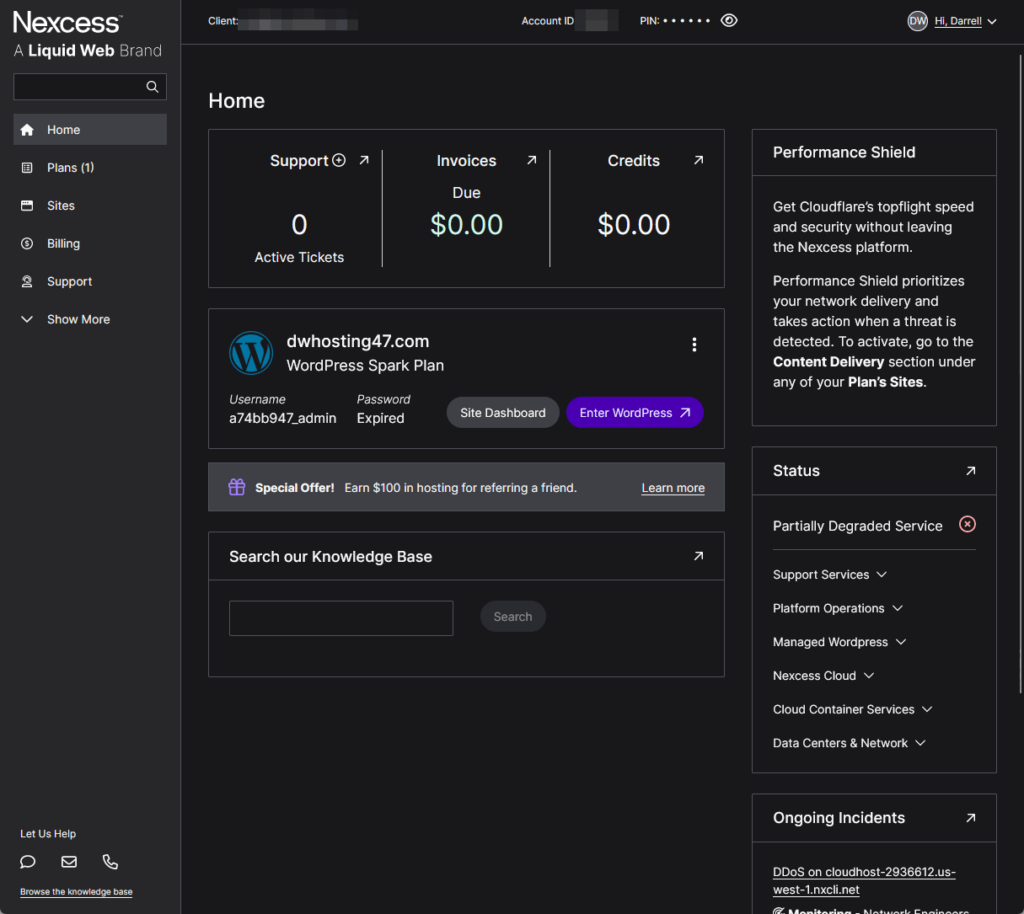Image resolution: width=1024 pixels, height=914 pixels.
Task: Open Ongoing Incidents via its arrow icon
Action: 971,818
